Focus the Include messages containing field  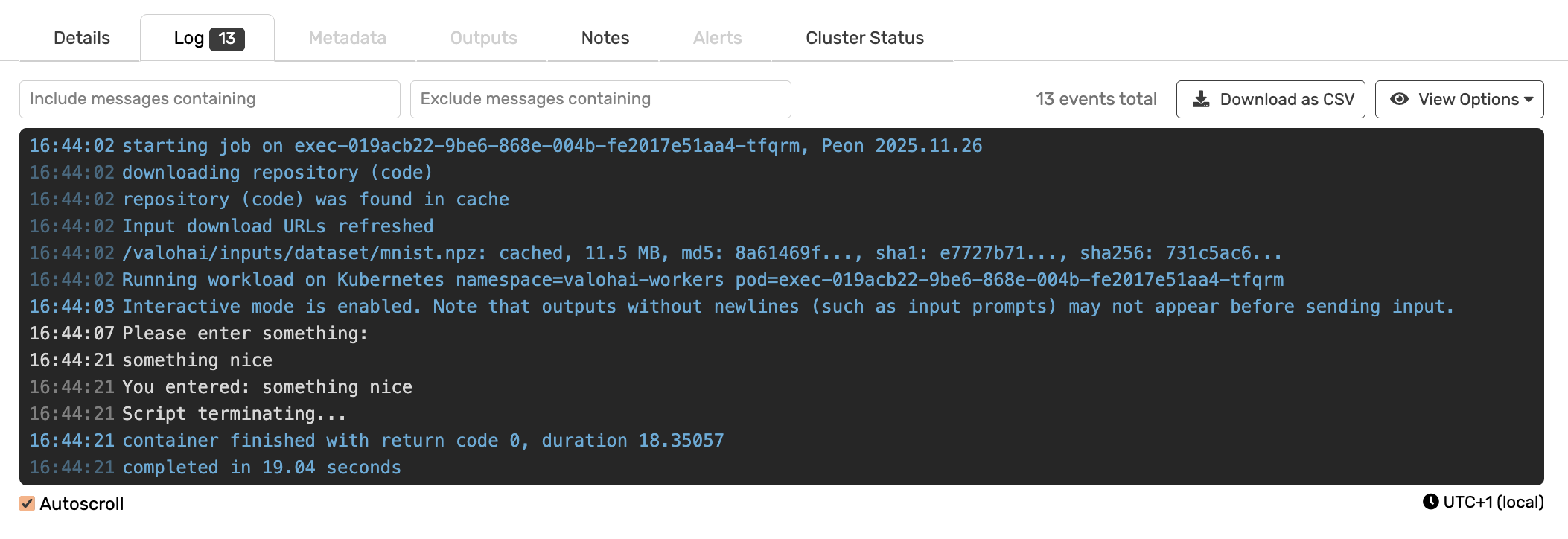(210, 99)
